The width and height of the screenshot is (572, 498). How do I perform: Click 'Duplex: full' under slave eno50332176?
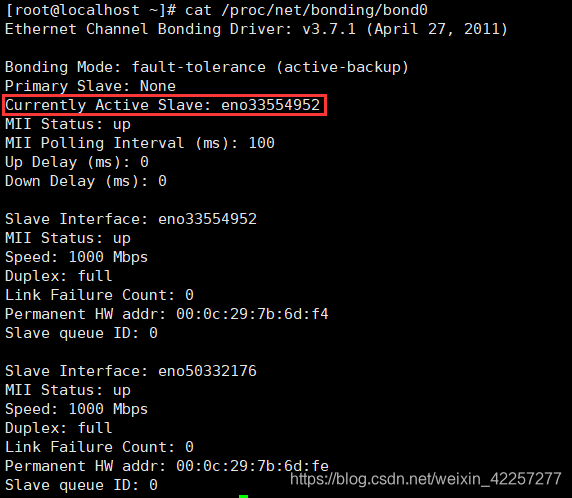pyautogui.click(x=58, y=428)
